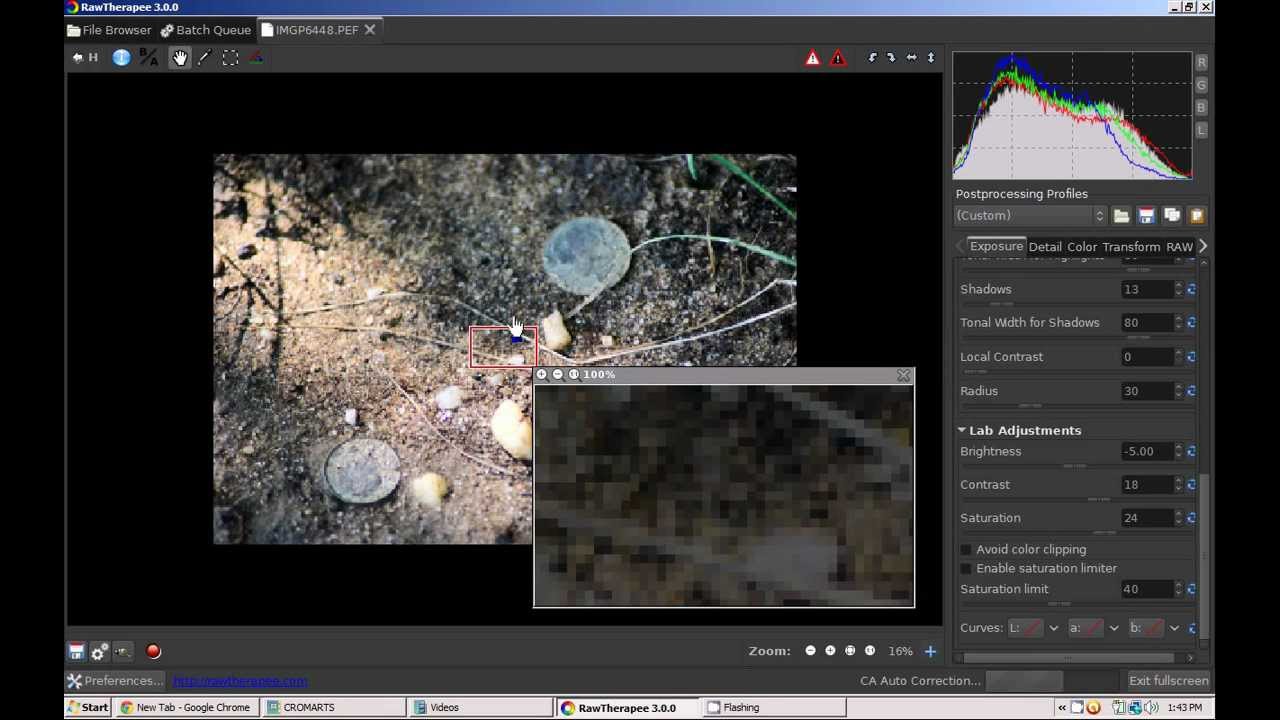This screenshot has height=720, width=1280.
Task: Switch to the Color tab
Action: click(x=1082, y=247)
